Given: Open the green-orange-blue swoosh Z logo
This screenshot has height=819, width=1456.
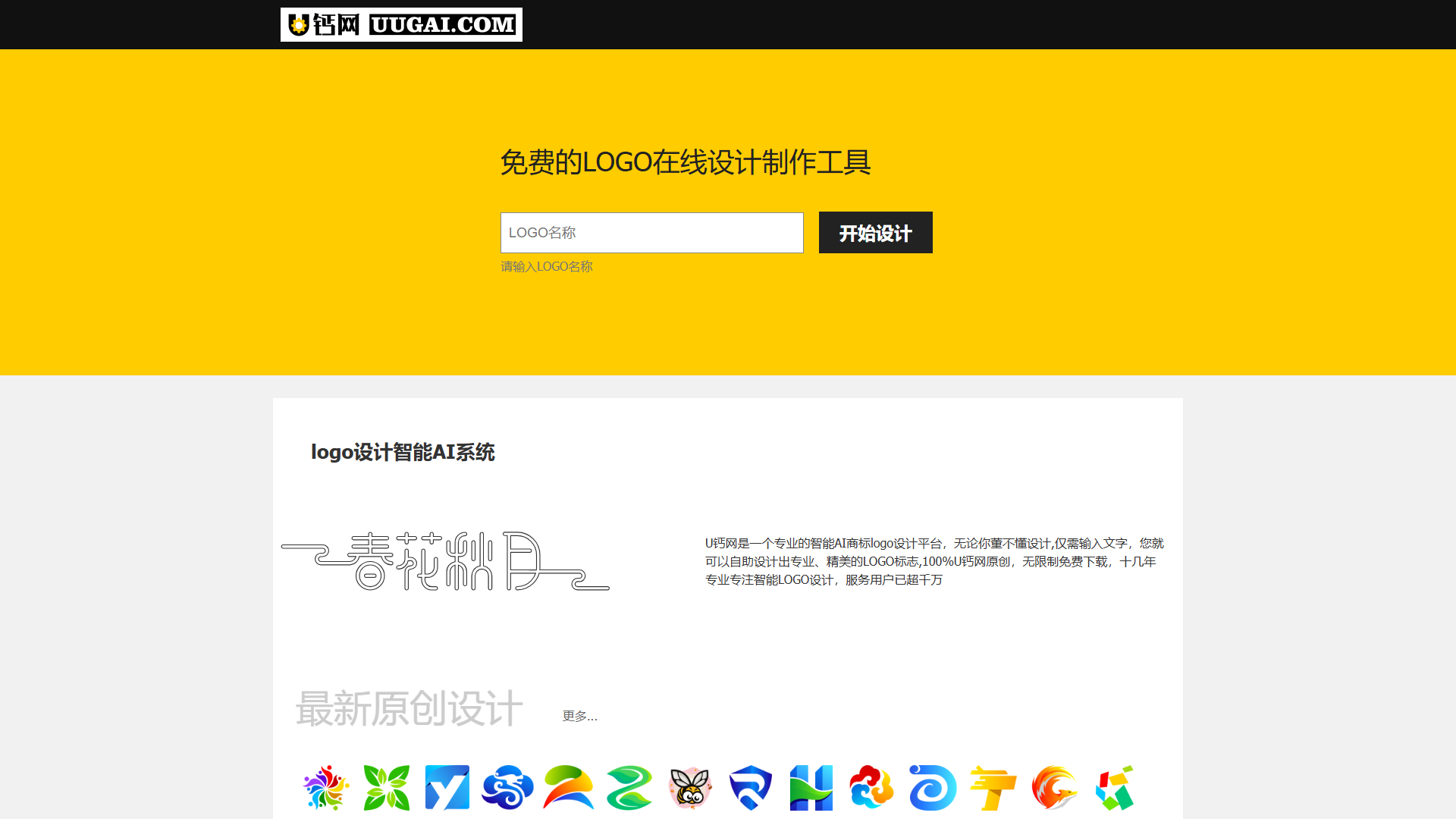Looking at the screenshot, I should (x=569, y=788).
